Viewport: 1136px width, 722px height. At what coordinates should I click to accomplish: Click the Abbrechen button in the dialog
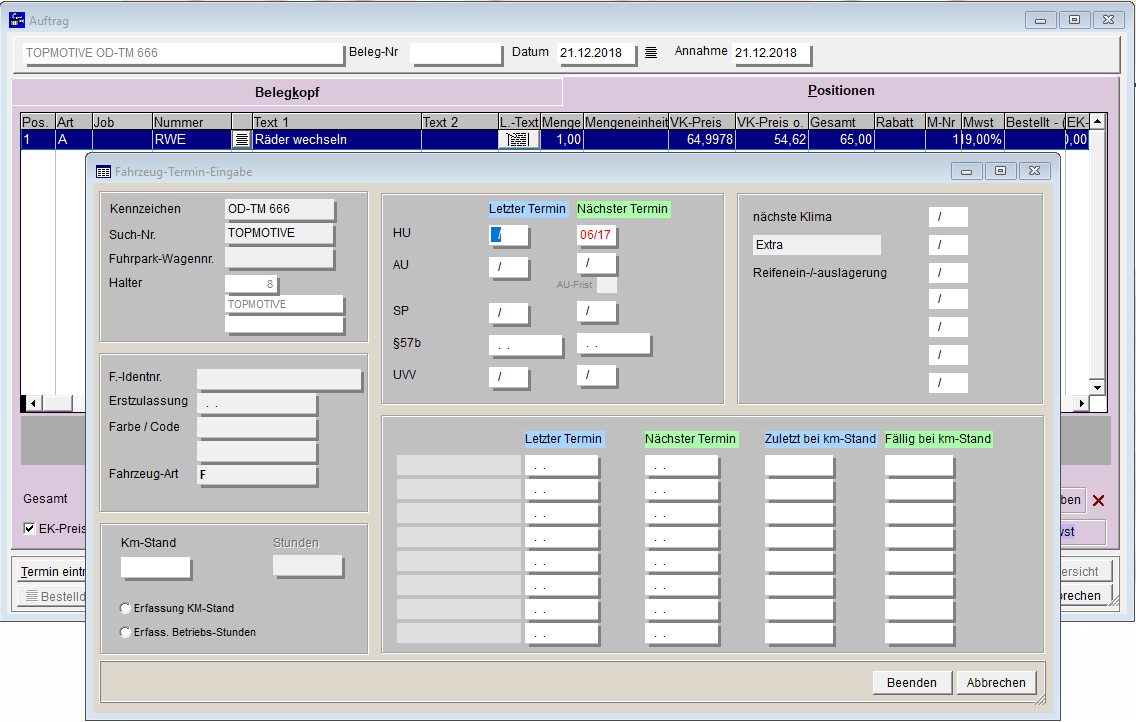[996, 682]
